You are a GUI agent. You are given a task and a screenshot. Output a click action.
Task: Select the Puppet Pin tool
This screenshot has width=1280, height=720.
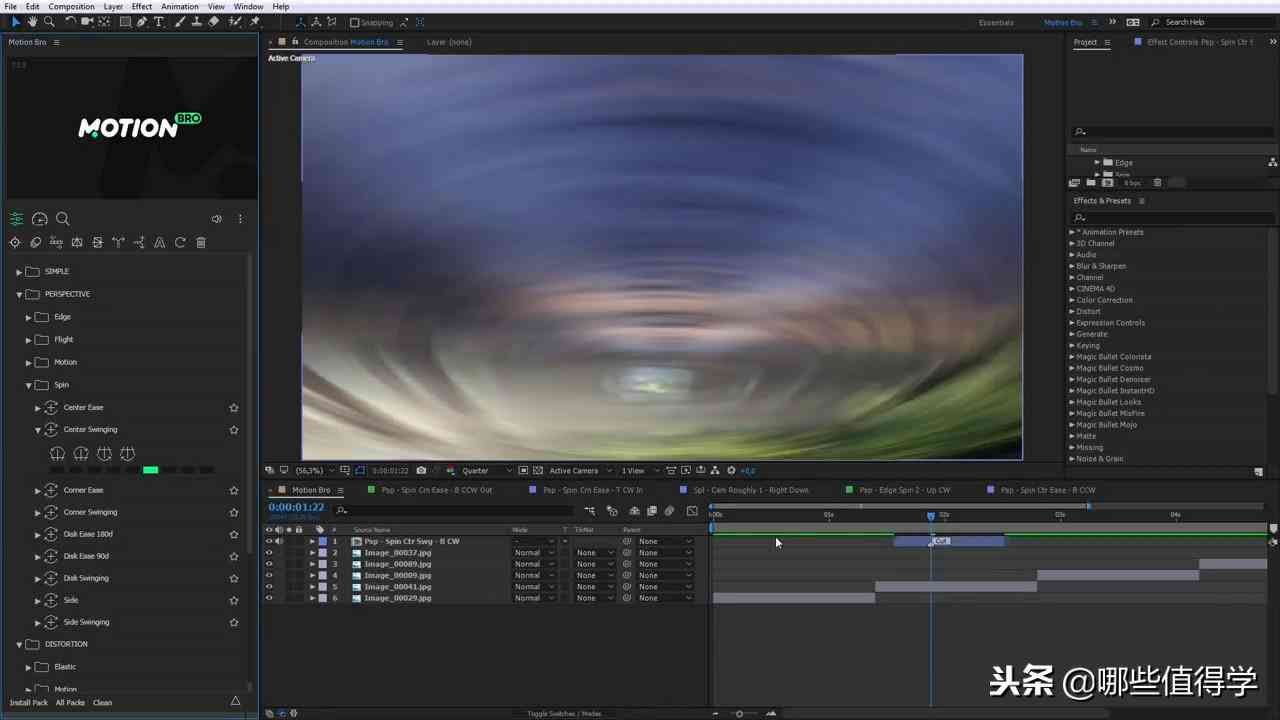tap(255, 22)
